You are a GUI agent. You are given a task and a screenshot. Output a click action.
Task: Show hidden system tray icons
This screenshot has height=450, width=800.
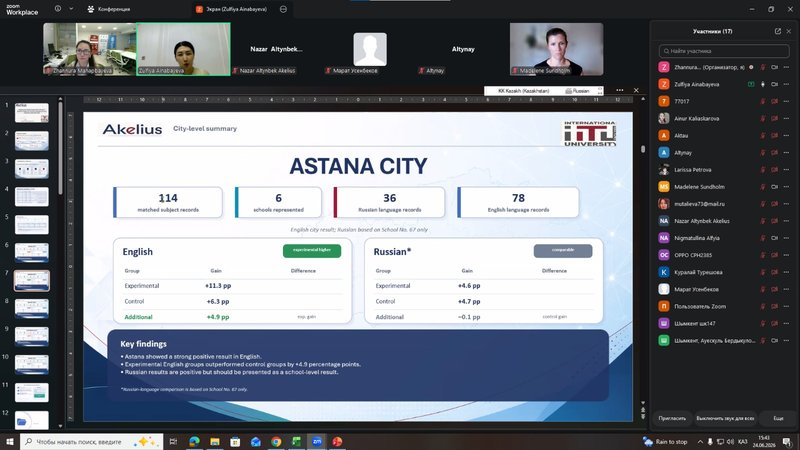(x=700, y=442)
